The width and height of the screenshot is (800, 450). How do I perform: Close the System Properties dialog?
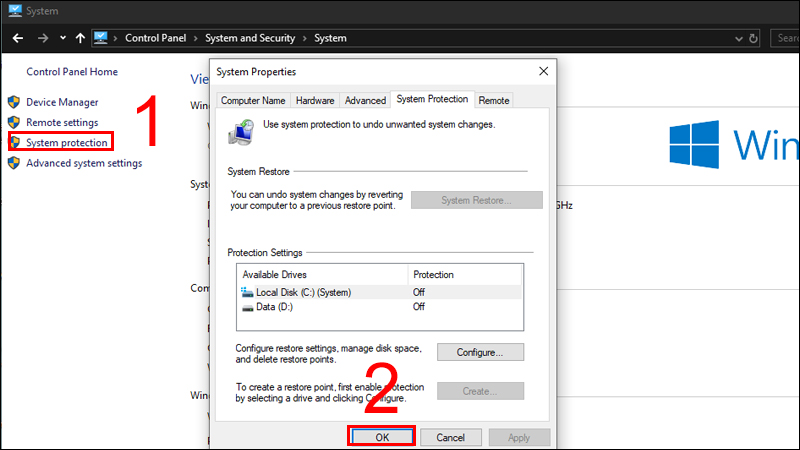(543, 72)
